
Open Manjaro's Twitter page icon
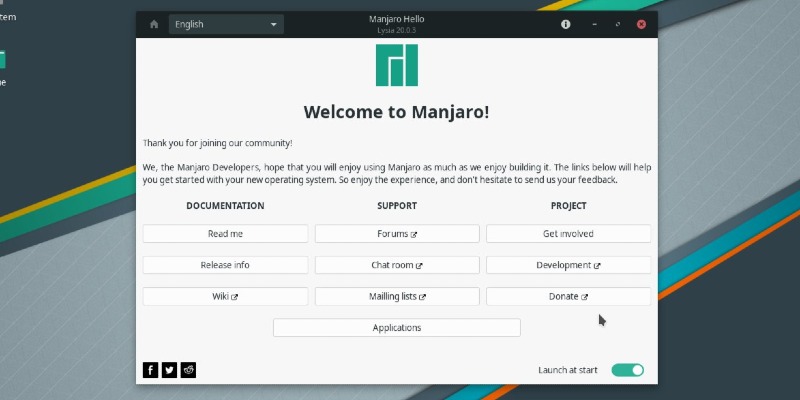(x=170, y=370)
